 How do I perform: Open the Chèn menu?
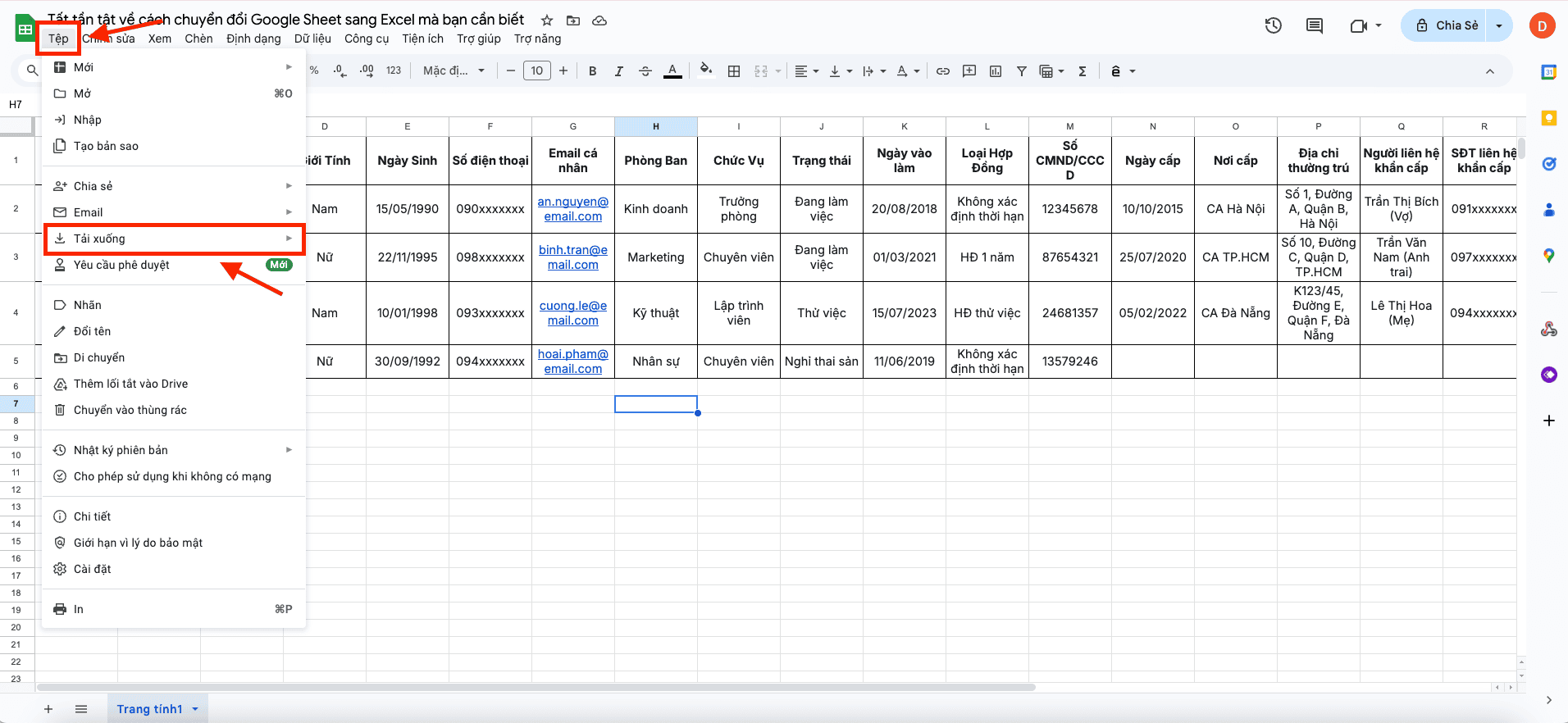tap(198, 39)
